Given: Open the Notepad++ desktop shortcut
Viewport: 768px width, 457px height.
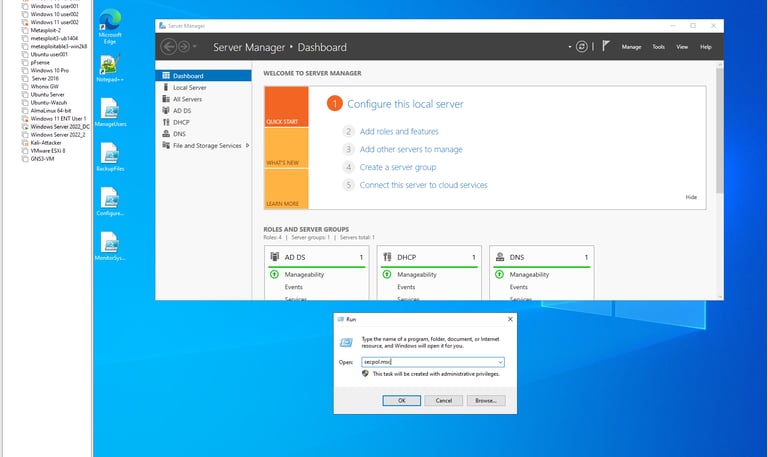Looking at the screenshot, I should 110,68.
